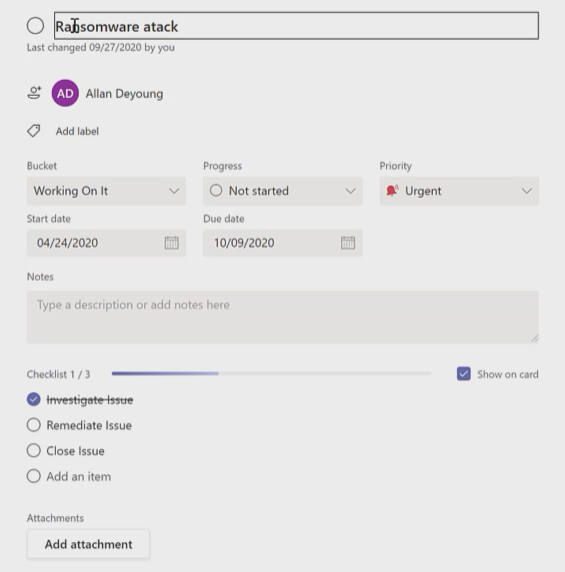Open the Priority dropdown set to Urgent
The width and height of the screenshot is (565, 572).
(459, 191)
